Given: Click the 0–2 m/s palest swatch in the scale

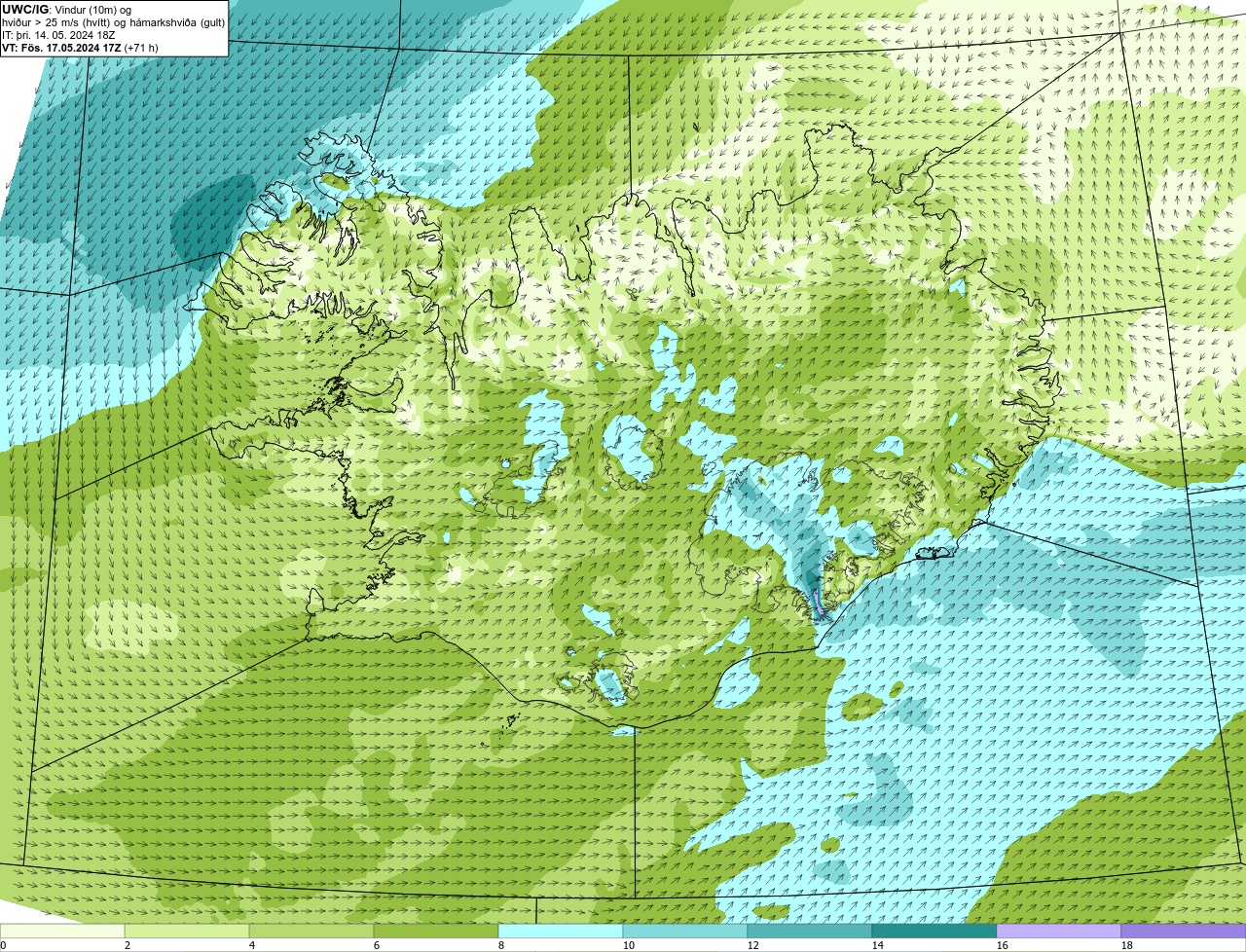Looking at the screenshot, I should pos(62,931).
